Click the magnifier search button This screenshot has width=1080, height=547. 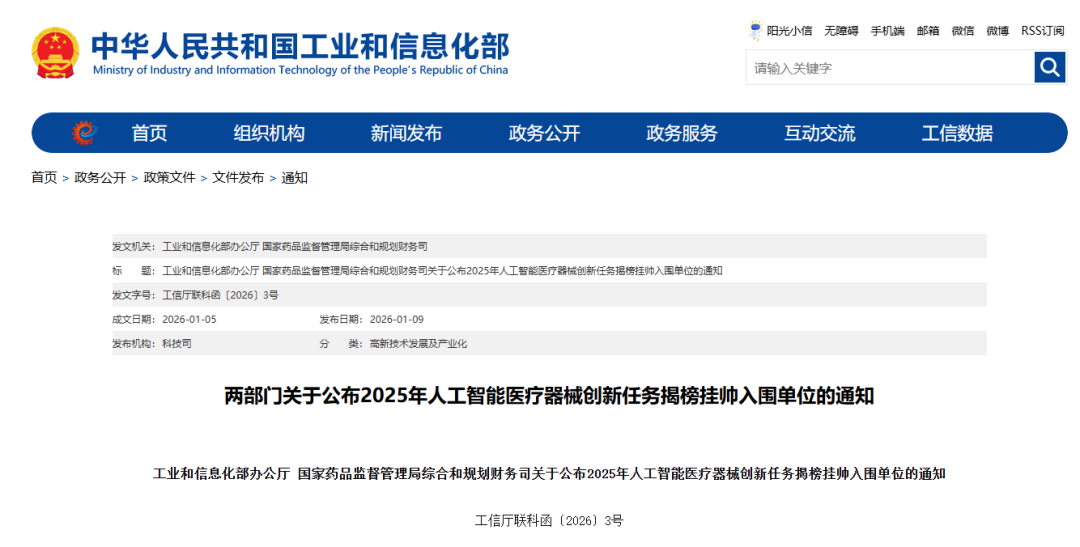(x=1049, y=67)
